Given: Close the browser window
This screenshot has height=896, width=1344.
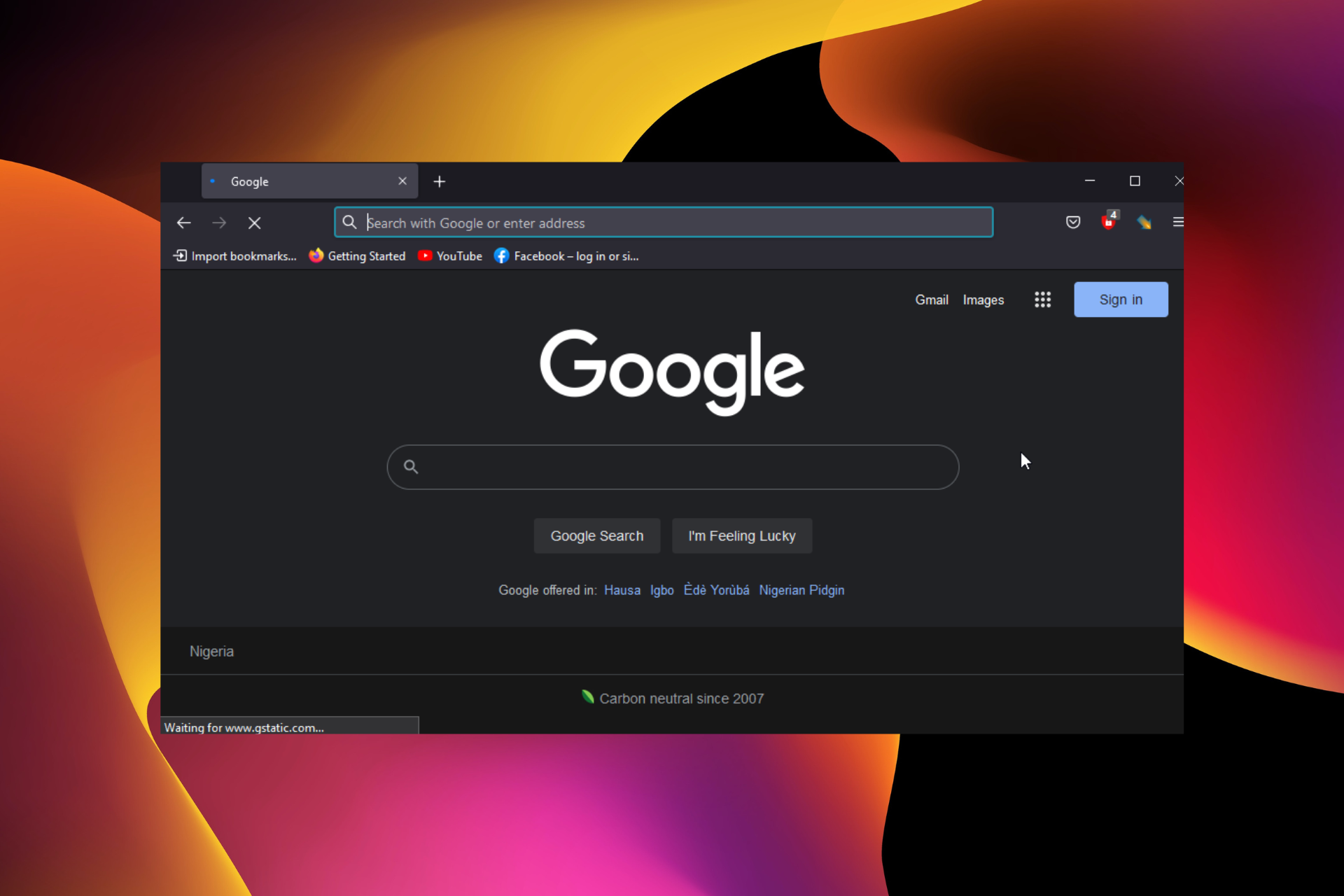Looking at the screenshot, I should click(x=1179, y=181).
